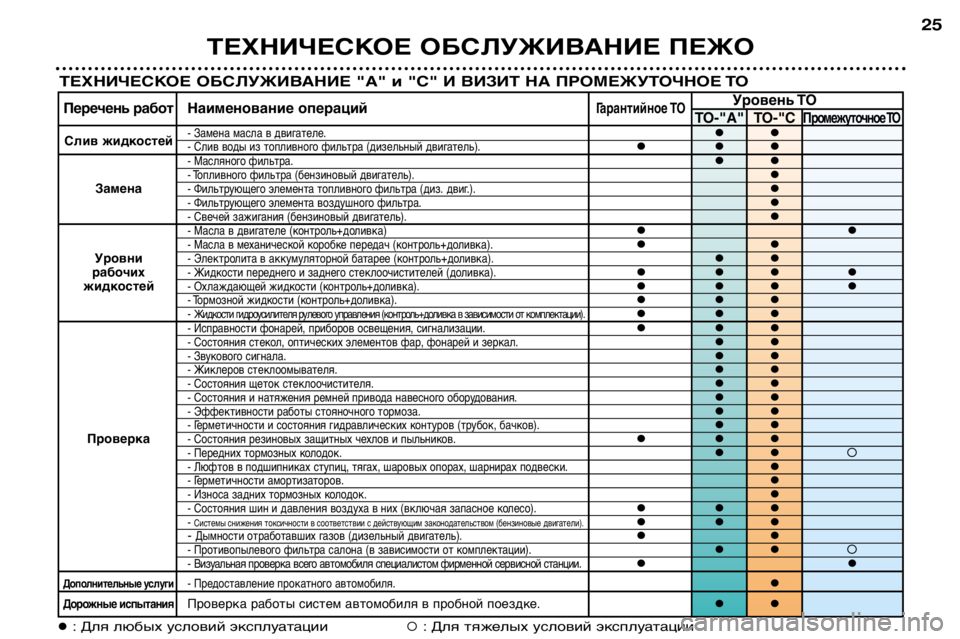Click "Топливного фильтра (бензиновый двигатель)."
Viewport: 960px width, 639px height.
(x=301, y=176)
